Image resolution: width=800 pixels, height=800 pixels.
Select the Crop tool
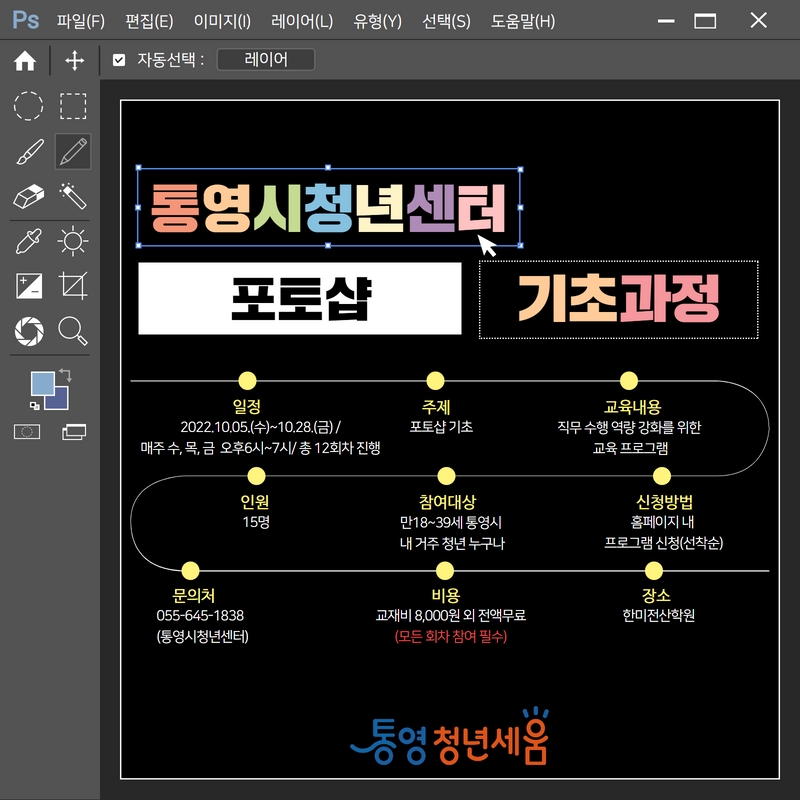tap(73, 285)
